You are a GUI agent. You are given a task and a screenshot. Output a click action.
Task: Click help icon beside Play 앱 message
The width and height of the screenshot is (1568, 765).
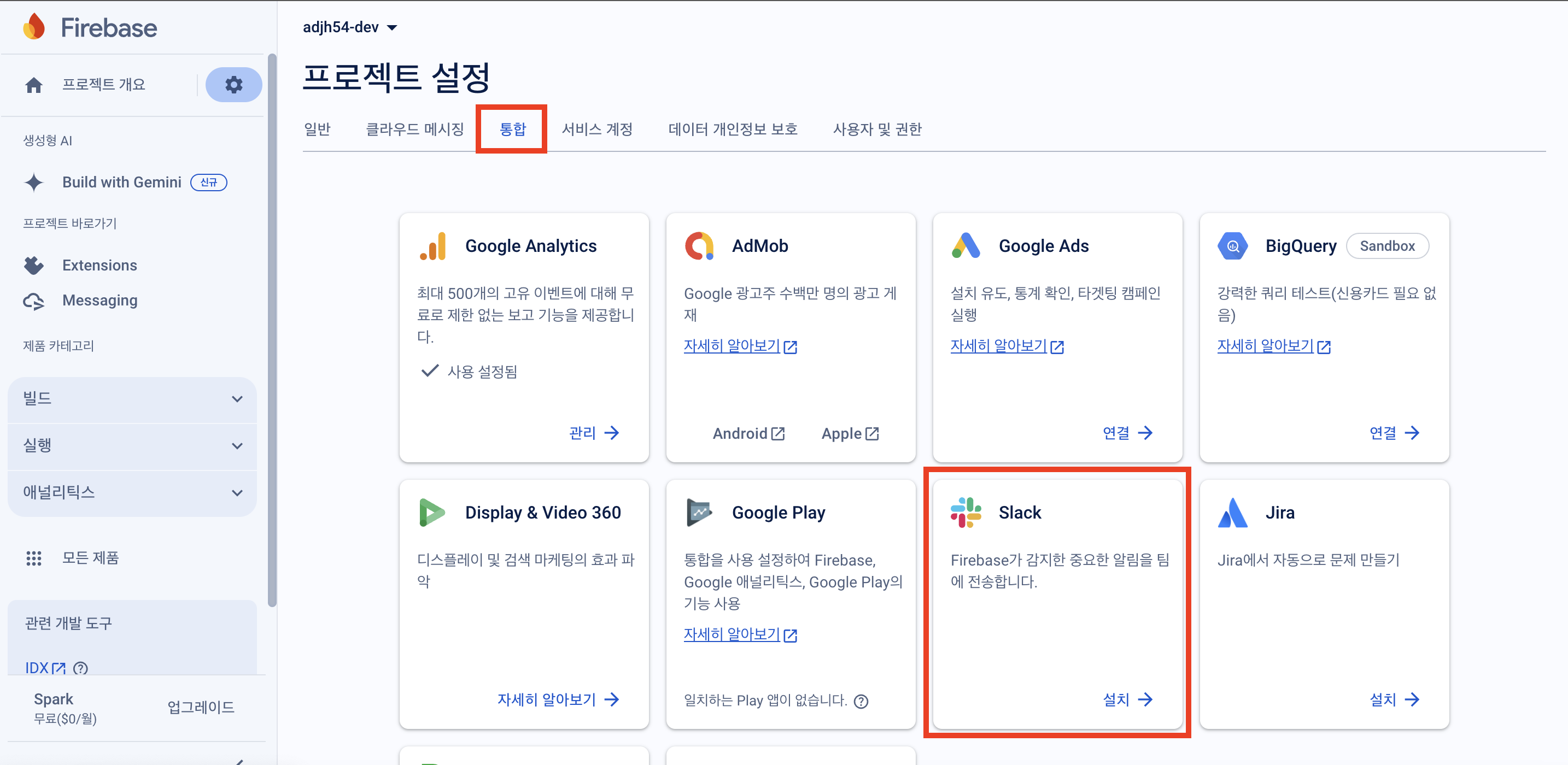pyautogui.click(x=861, y=701)
